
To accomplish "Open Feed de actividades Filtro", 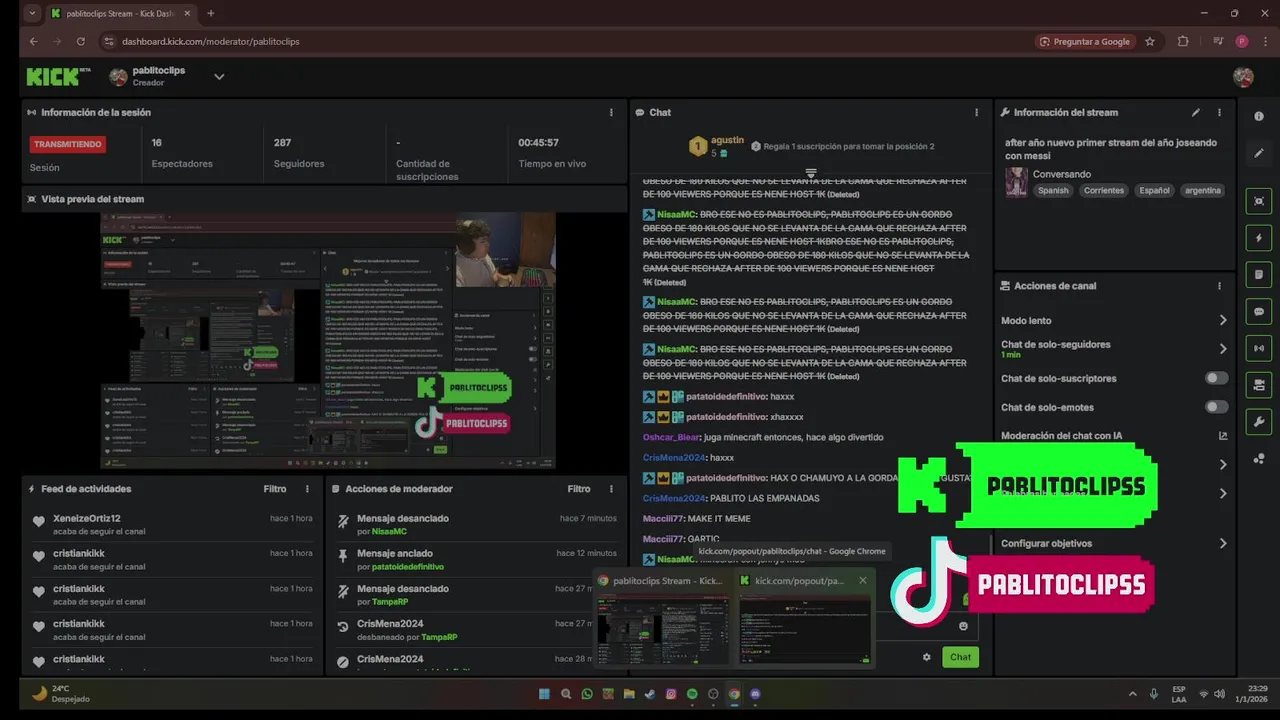I will pos(275,489).
